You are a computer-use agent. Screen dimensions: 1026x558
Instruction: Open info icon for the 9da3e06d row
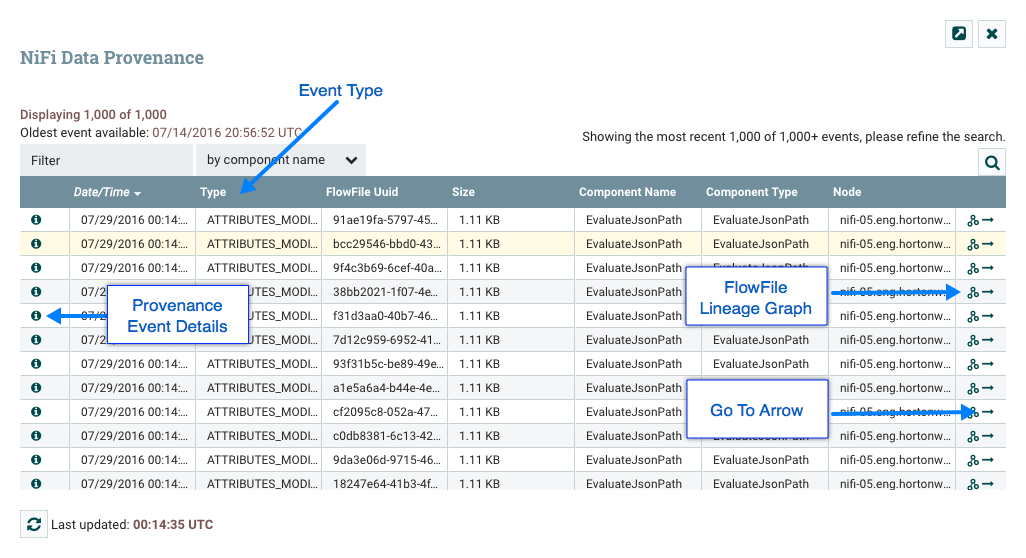(36, 460)
